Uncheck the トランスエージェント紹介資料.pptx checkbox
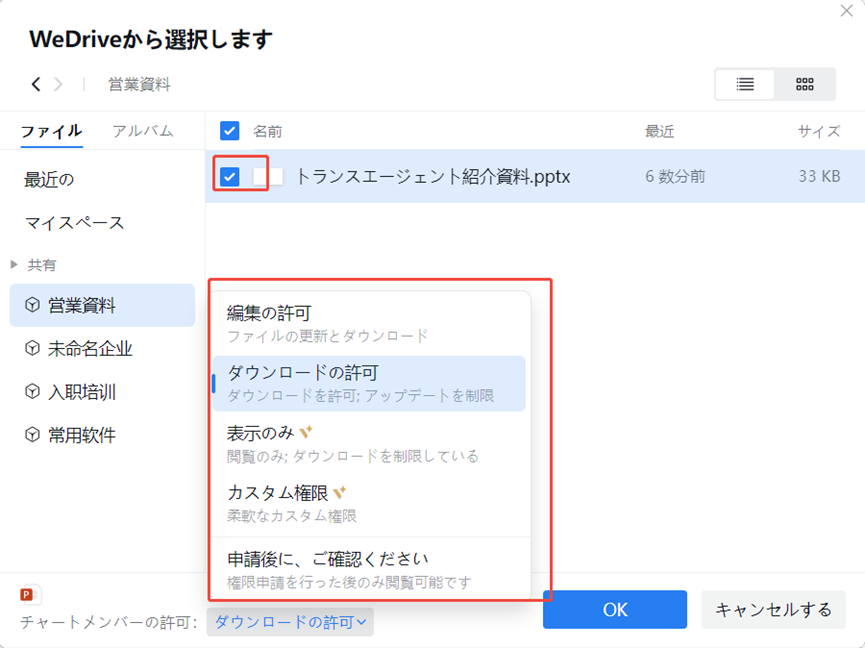 pyautogui.click(x=230, y=177)
